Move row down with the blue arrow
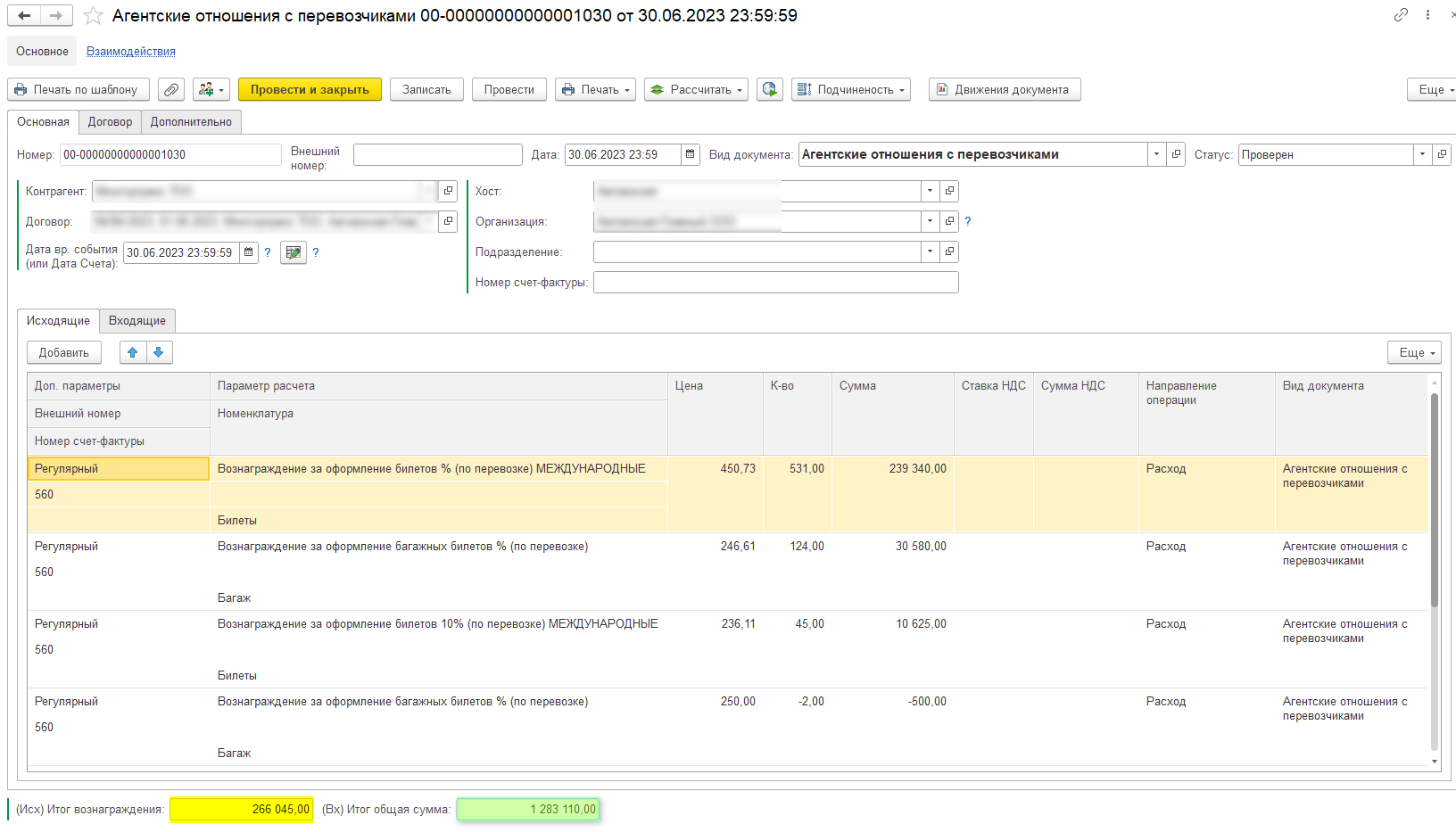Screen dimensions: 1456x832 (x=159, y=353)
